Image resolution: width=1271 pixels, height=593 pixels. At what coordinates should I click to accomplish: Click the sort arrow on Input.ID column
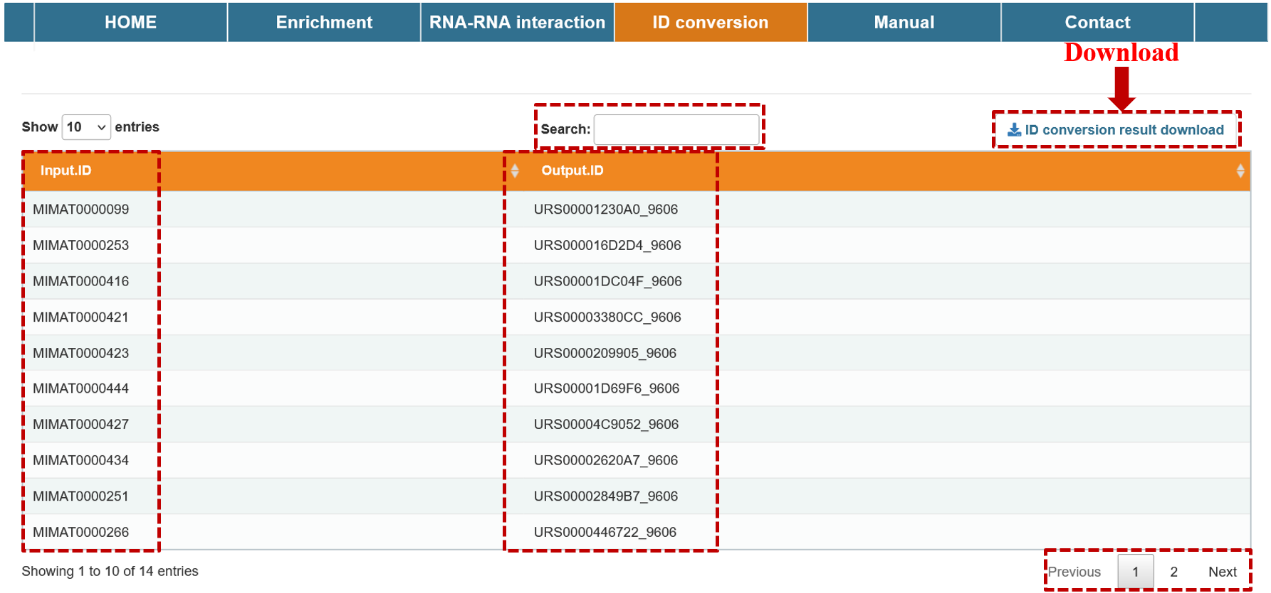click(515, 170)
